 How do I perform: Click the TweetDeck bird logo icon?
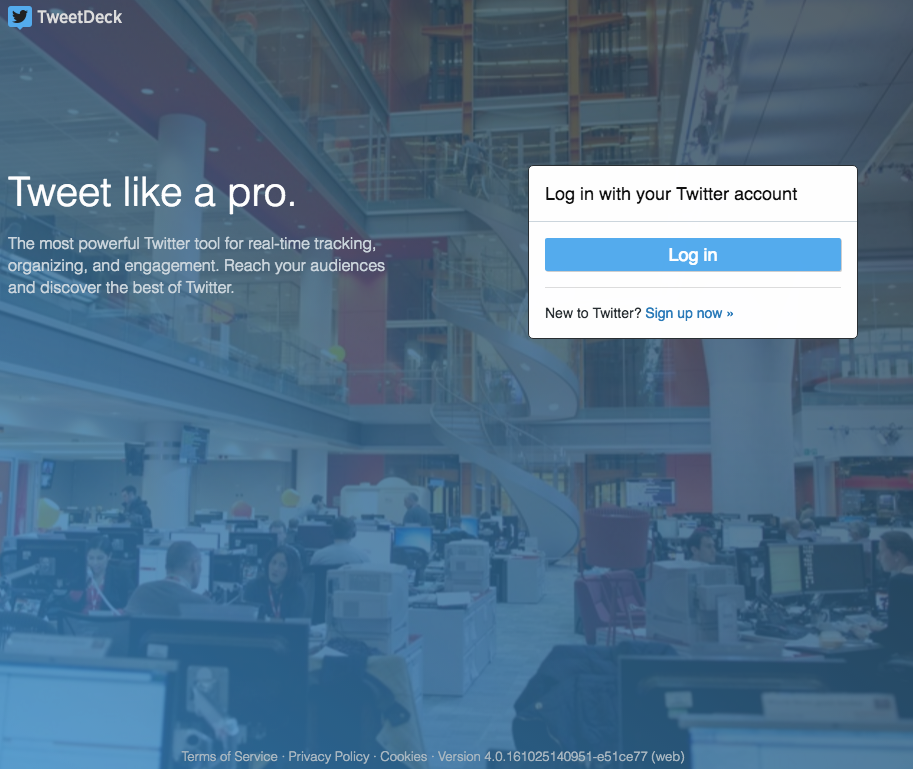[x=20, y=17]
